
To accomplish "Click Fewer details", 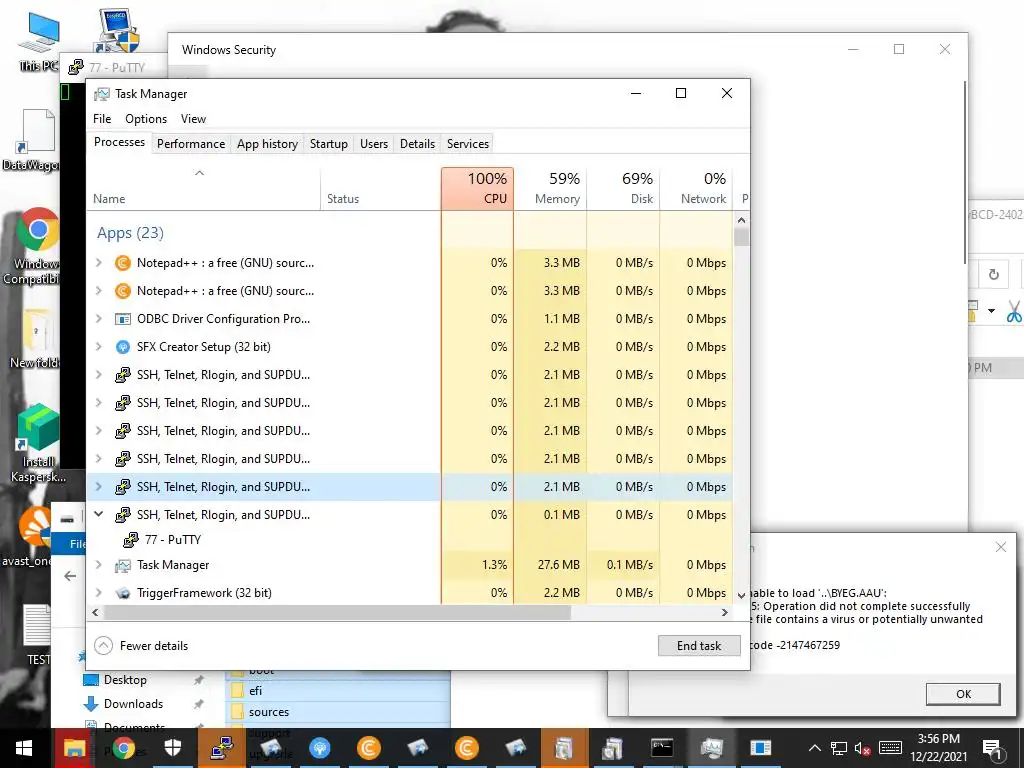I will coord(142,646).
